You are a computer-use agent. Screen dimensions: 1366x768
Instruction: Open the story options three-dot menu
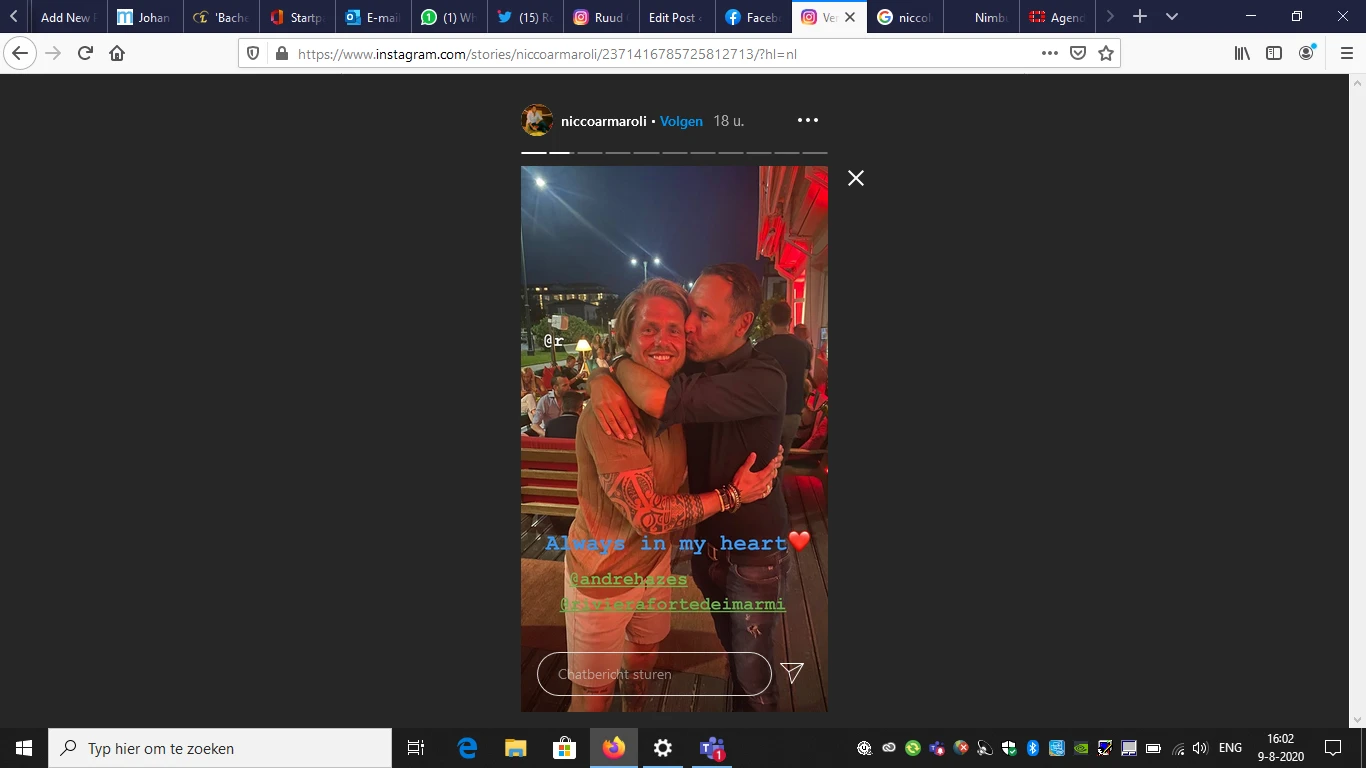[x=808, y=121]
